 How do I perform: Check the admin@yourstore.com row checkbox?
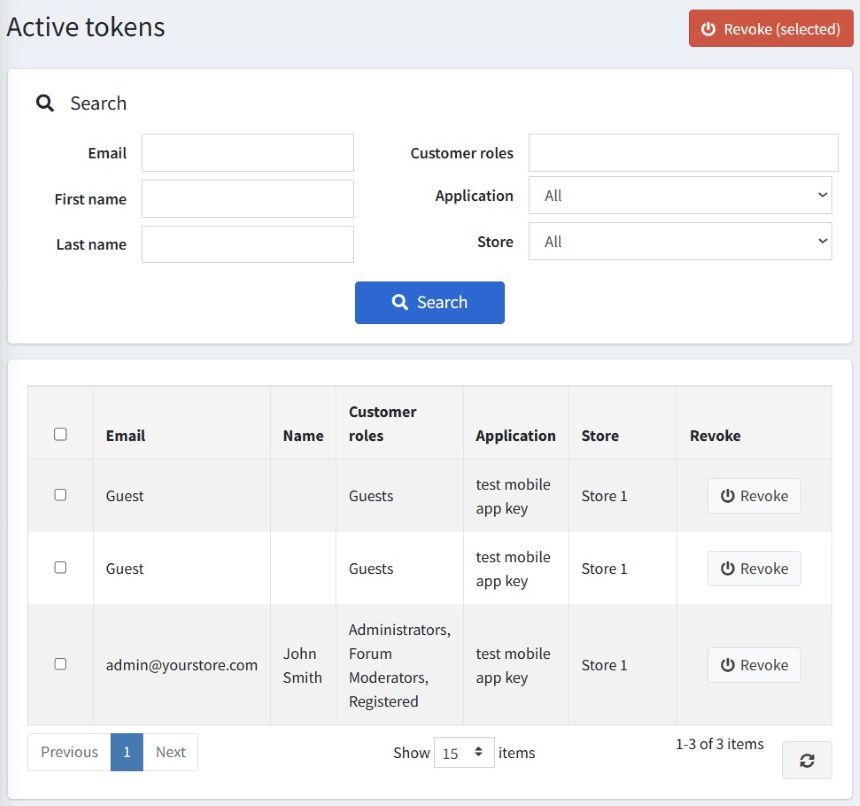coord(60,663)
